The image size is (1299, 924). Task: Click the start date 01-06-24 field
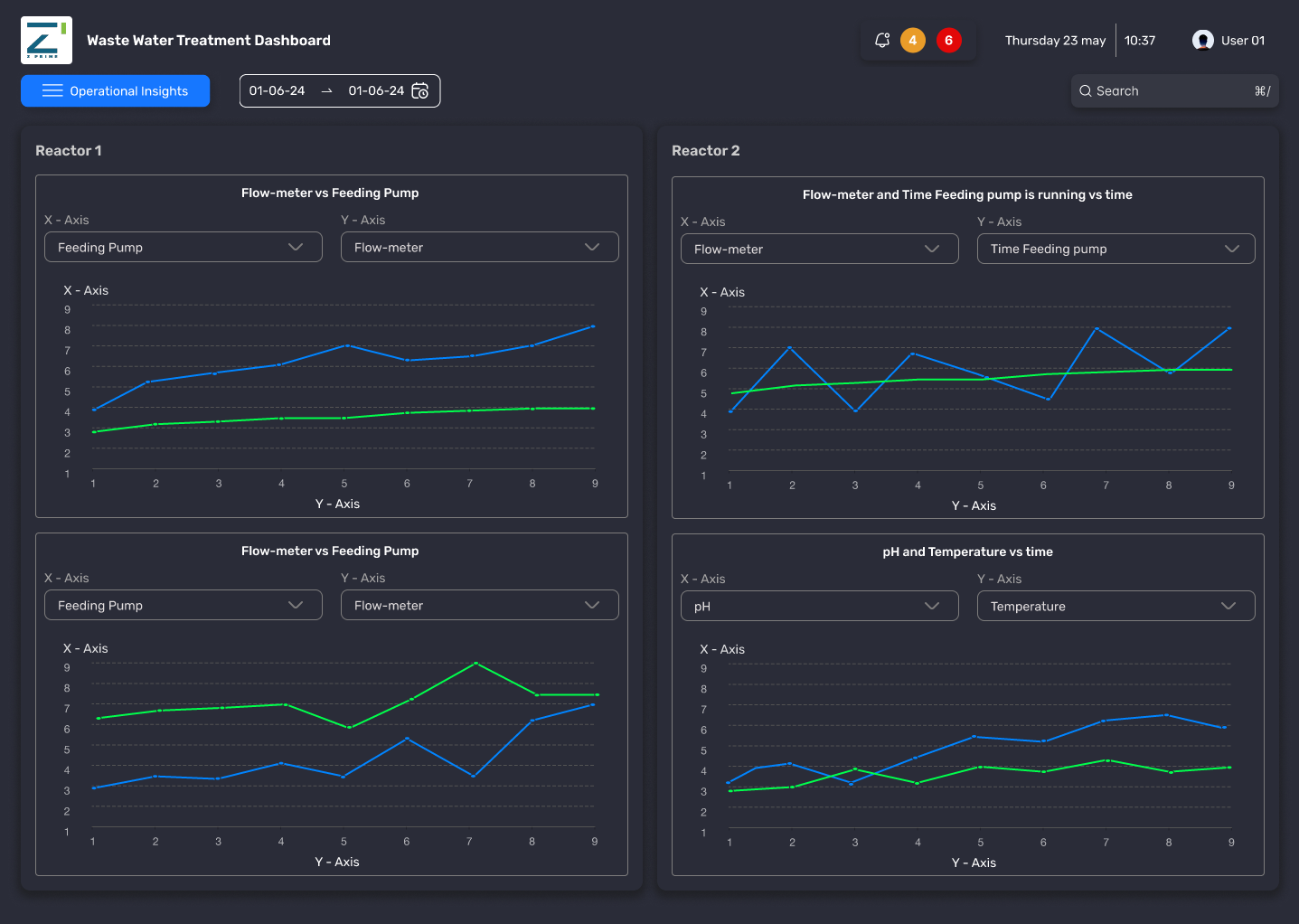pyautogui.click(x=278, y=91)
